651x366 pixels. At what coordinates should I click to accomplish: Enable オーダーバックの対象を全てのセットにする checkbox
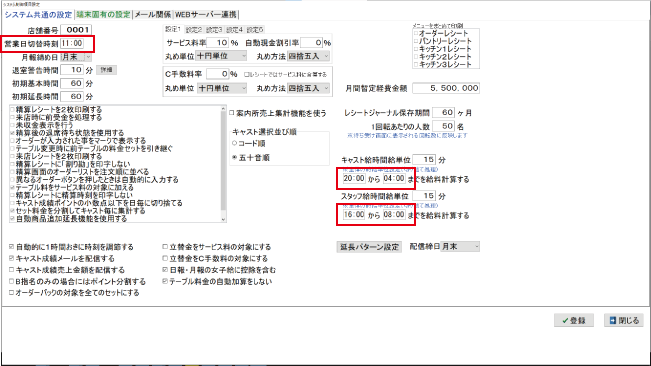point(12,293)
